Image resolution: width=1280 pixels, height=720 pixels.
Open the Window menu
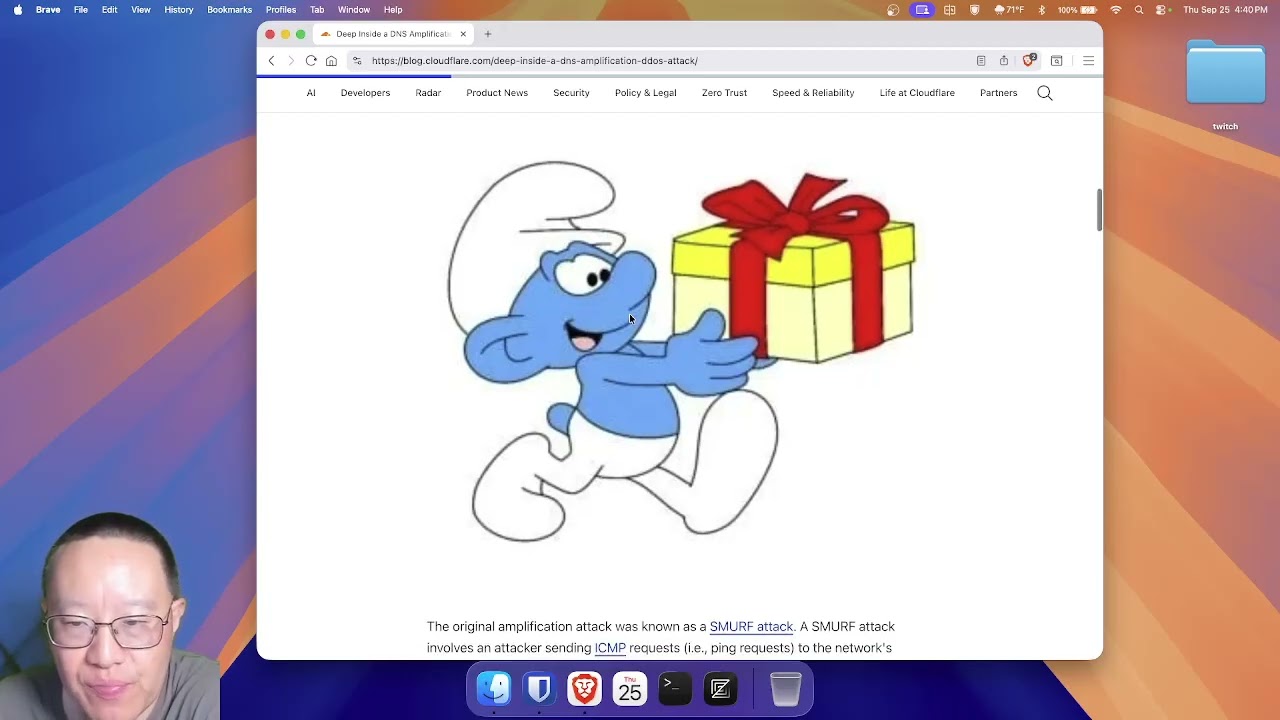354,10
